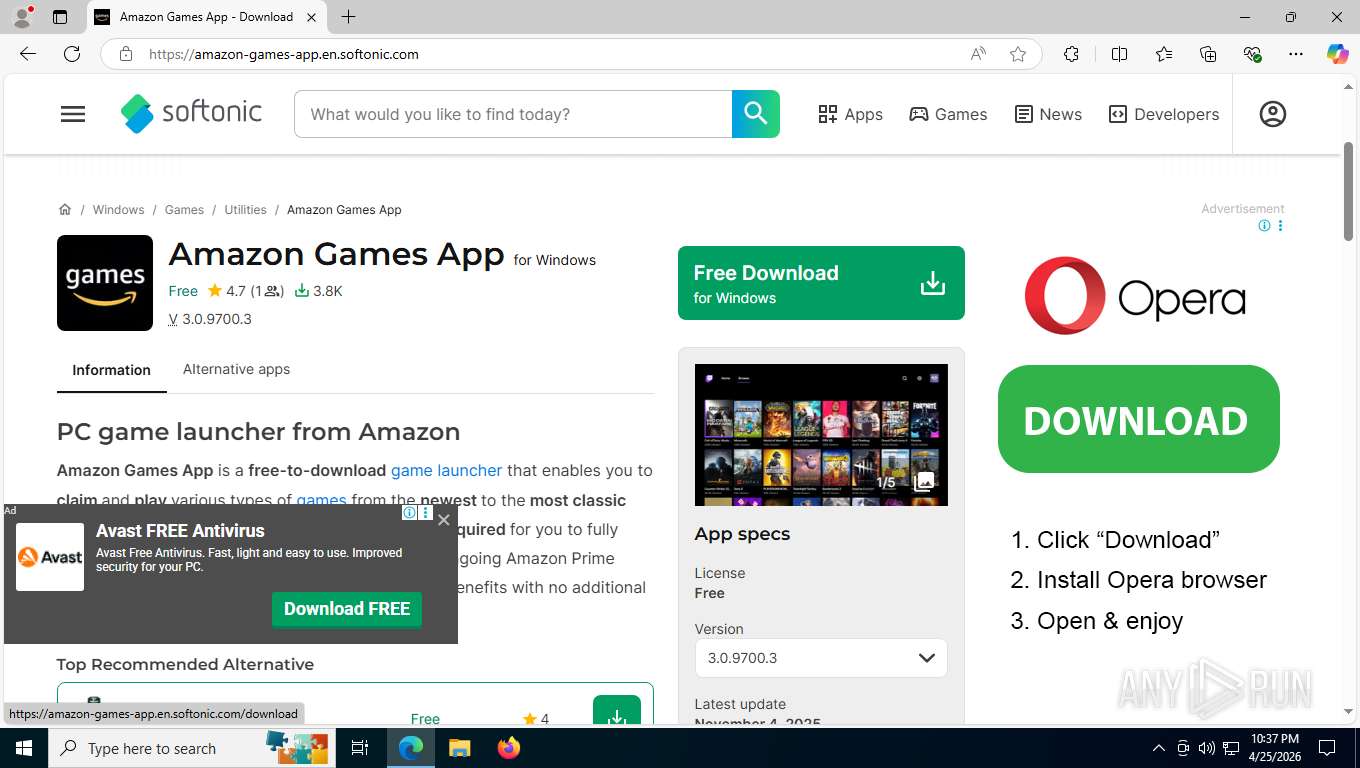Click the Free Download for Windows button
This screenshot has width=1360, height=768.
(821, 283)
